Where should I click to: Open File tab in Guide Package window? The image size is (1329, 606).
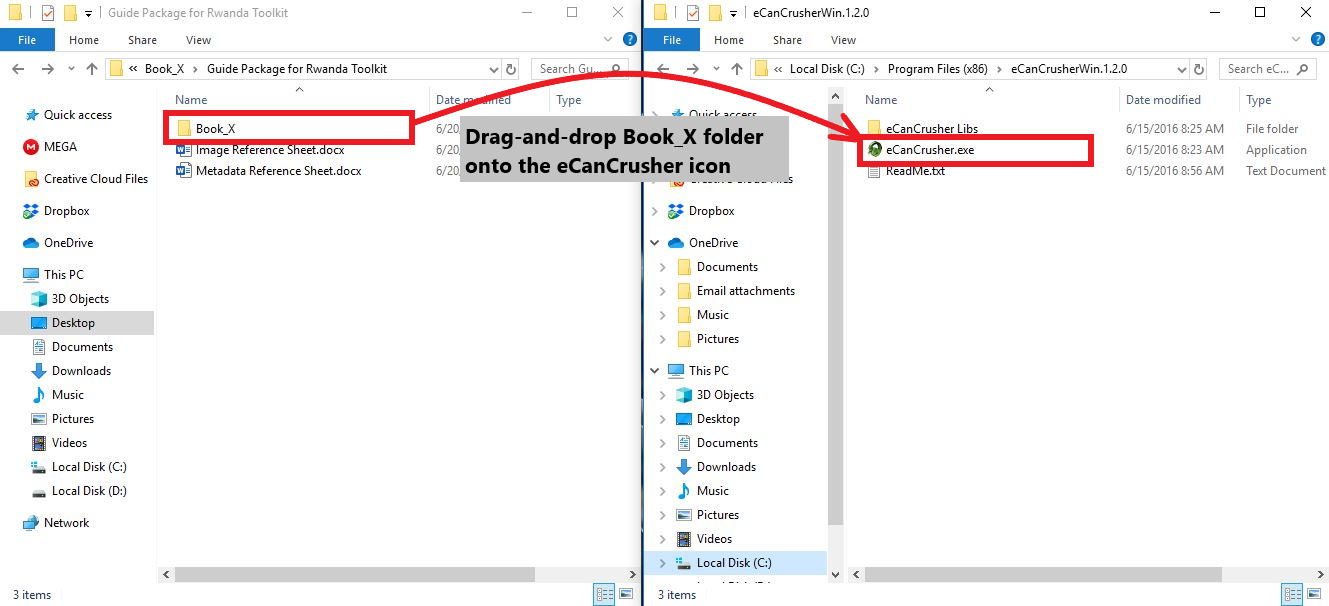27,40
